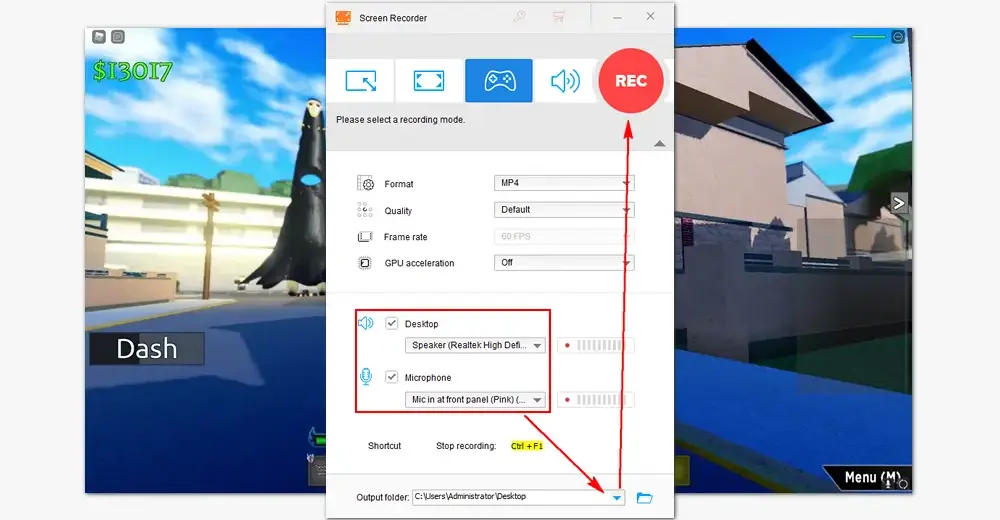Screen dimensions: 1000x520
Task: Click the blue microphone icon
Action: point(366,376)
